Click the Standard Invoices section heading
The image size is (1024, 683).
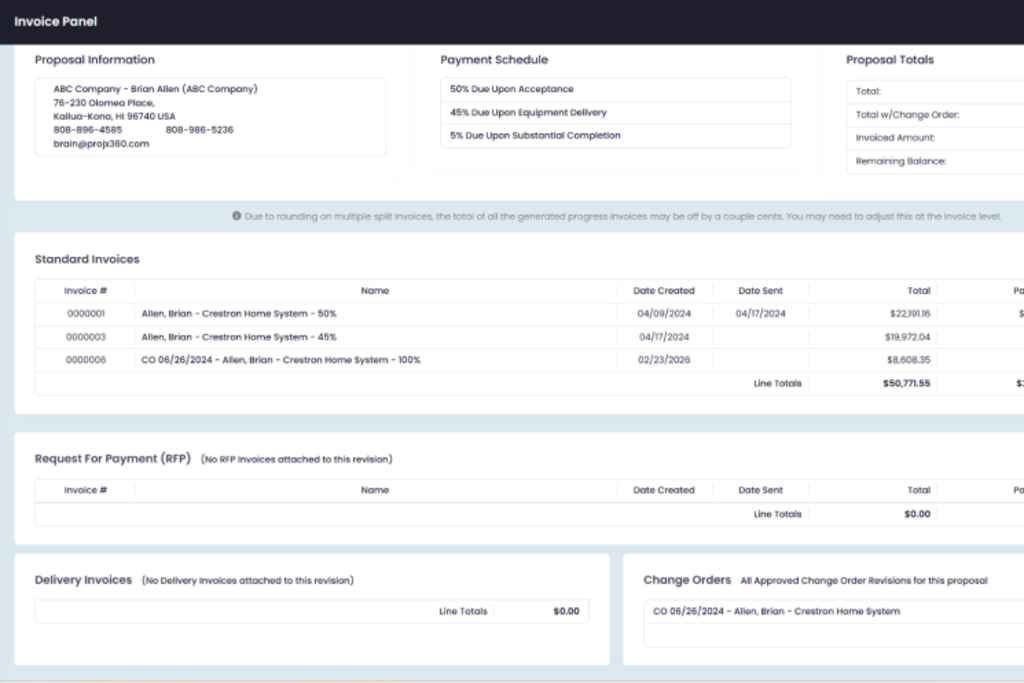point(88,259)
